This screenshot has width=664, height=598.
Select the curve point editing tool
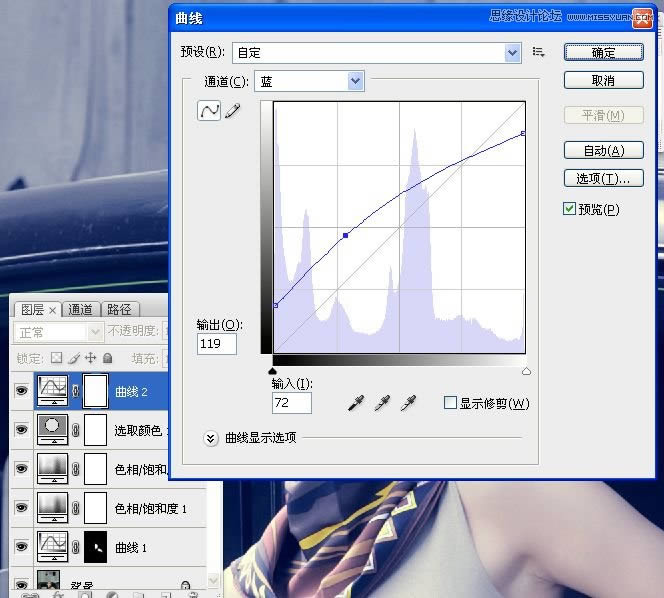point(209,111)
